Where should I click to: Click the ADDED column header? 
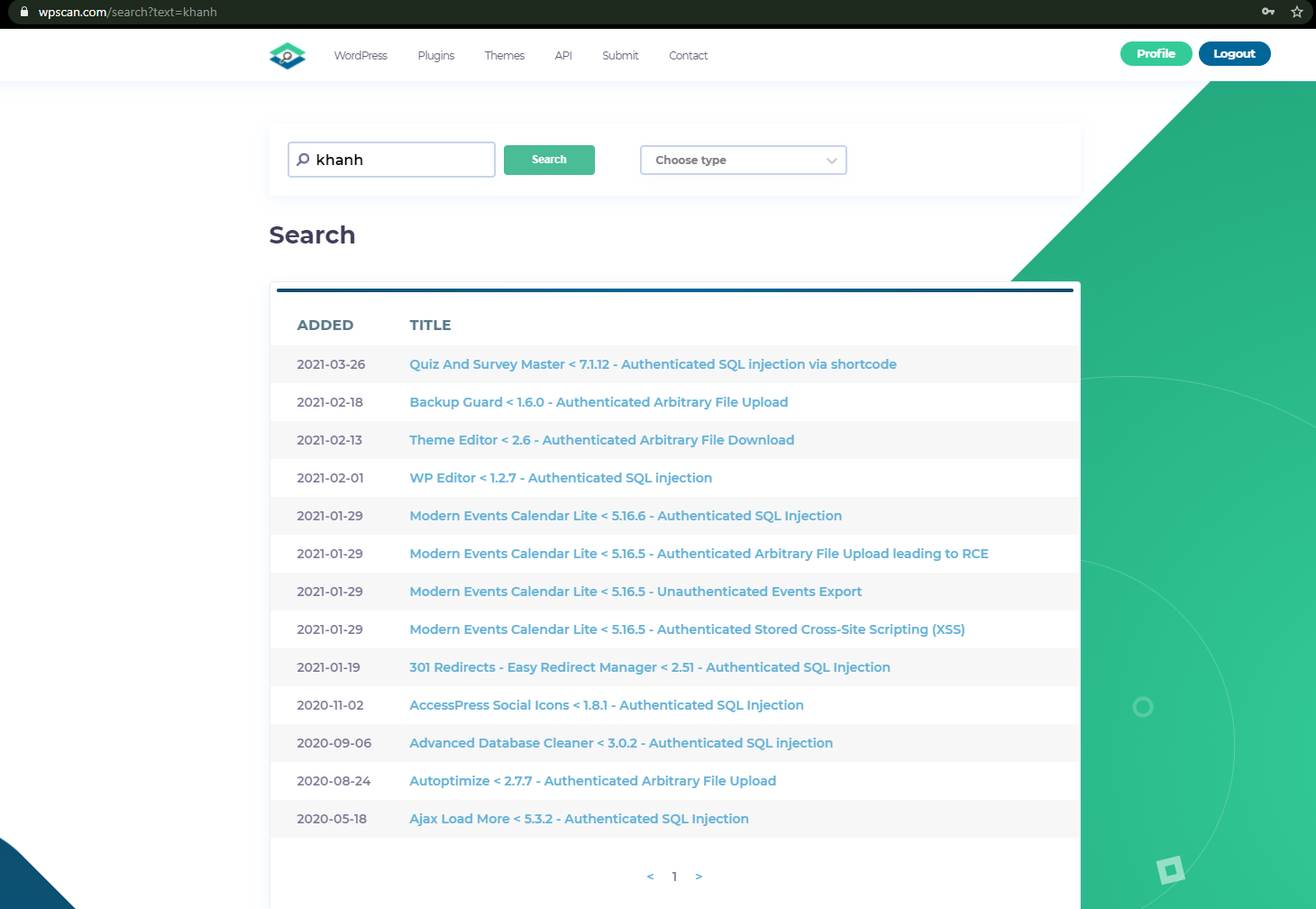(x=325, y=326)
